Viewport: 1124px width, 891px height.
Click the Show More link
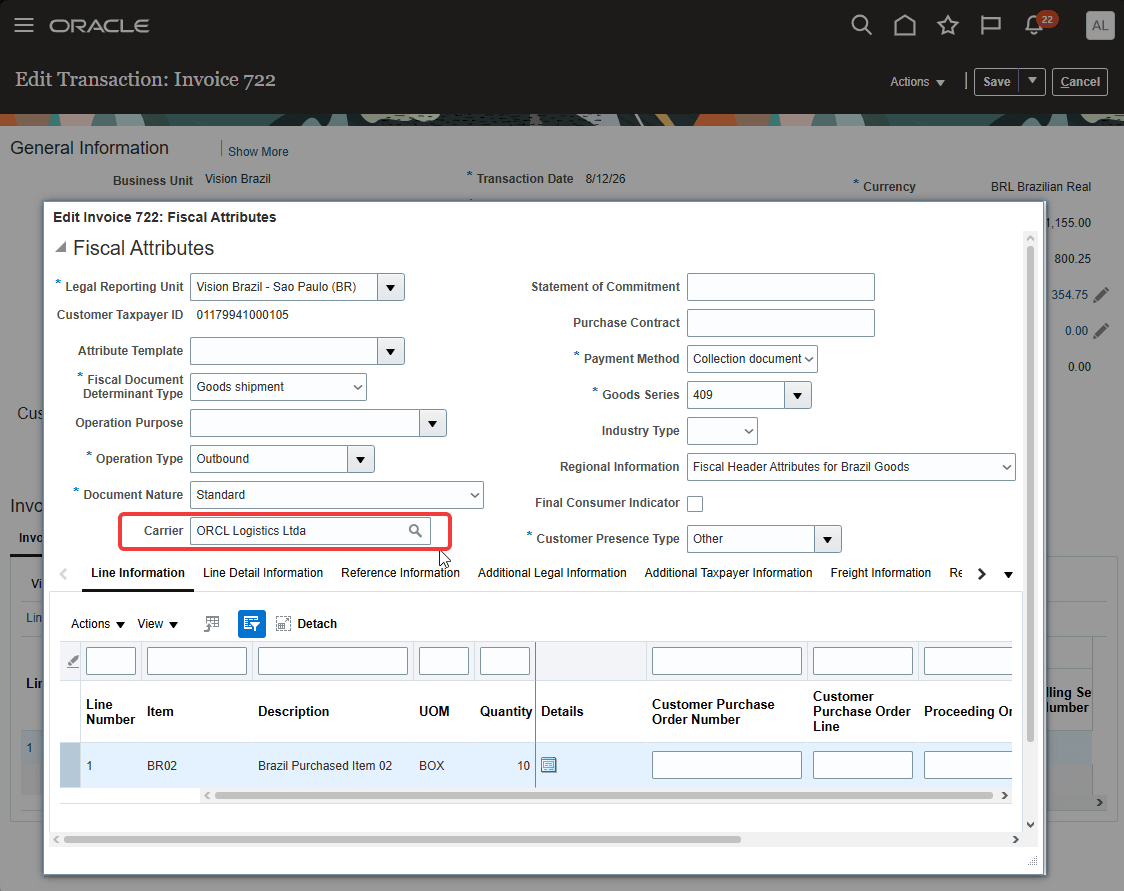258,151
